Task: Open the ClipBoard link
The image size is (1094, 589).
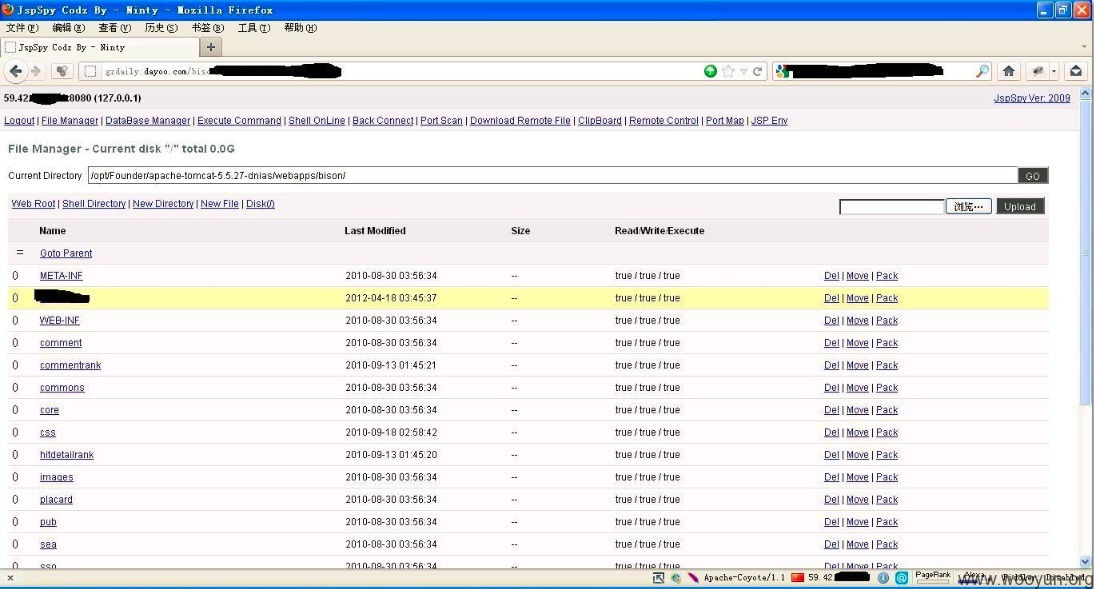Action: click(599, 121)
